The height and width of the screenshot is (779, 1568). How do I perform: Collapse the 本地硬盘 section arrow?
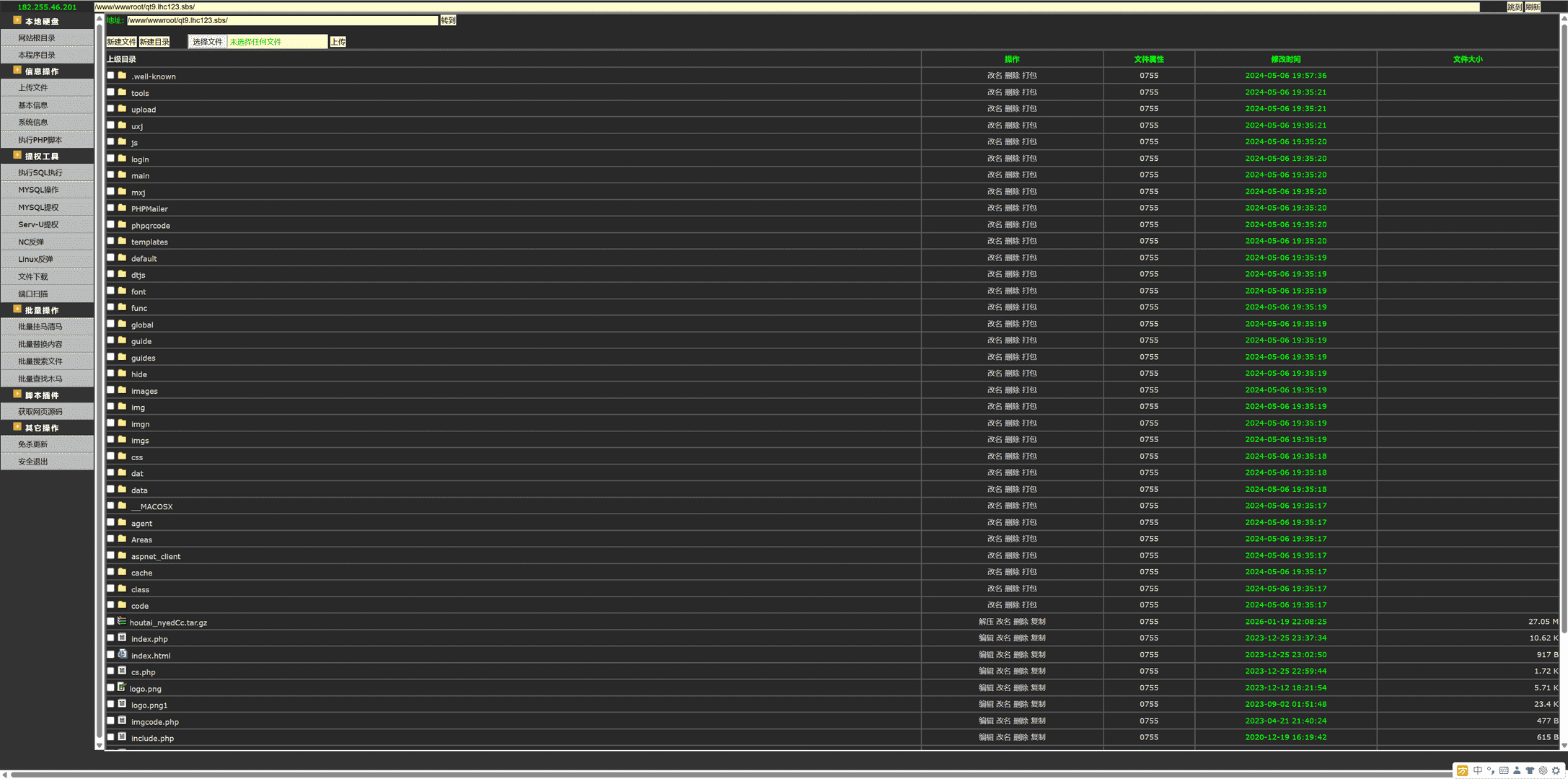point(17,21)
